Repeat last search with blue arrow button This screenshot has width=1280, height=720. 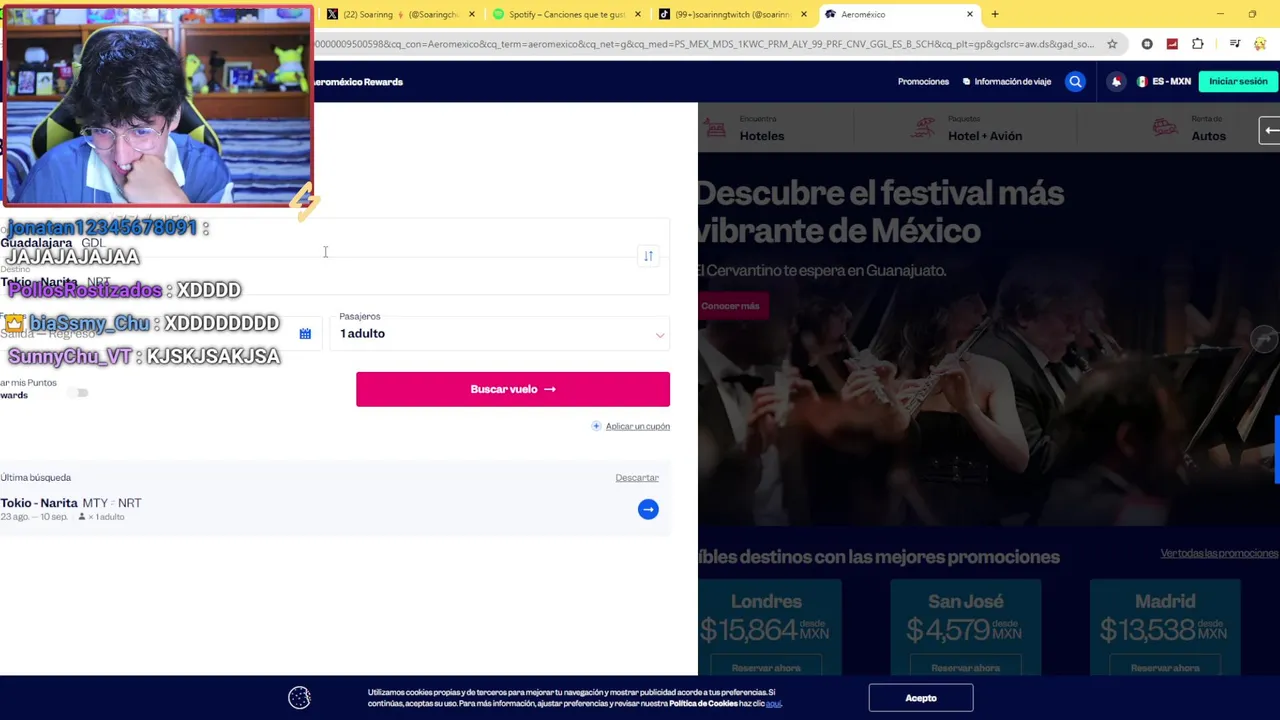648,509
